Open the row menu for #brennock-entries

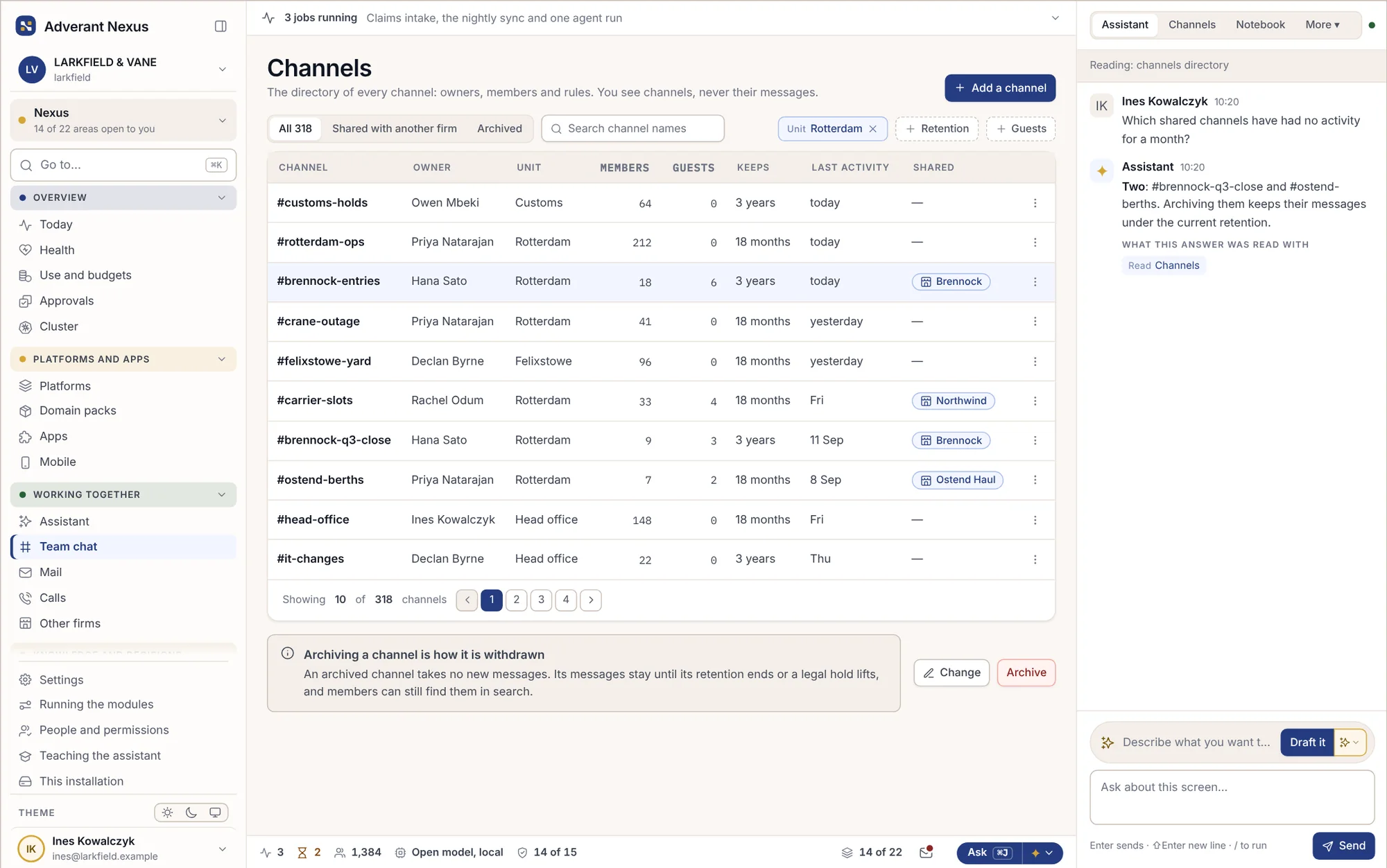pos(1035,282)
